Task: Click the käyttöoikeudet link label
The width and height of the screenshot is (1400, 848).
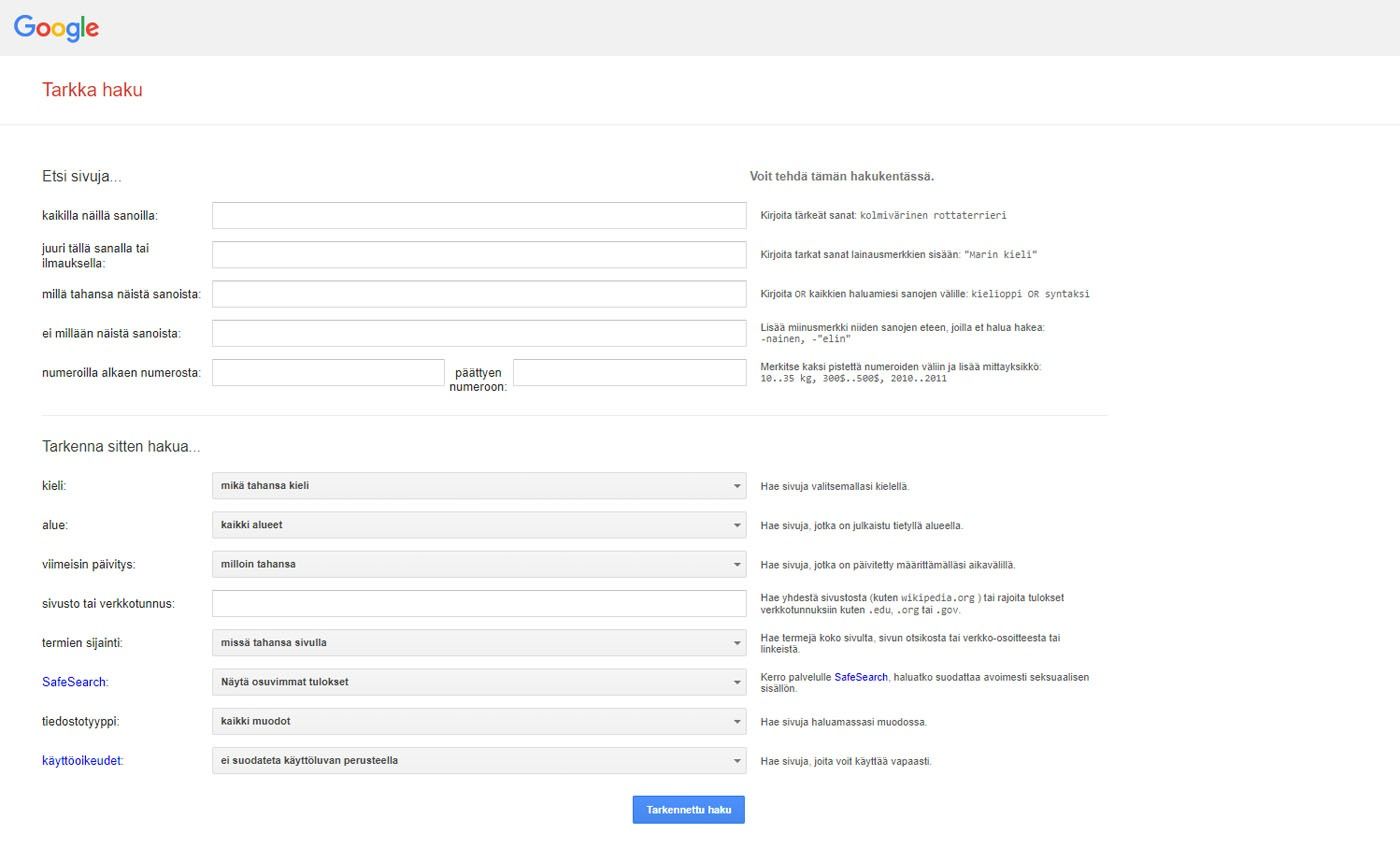Action: [x=82, y=760]
